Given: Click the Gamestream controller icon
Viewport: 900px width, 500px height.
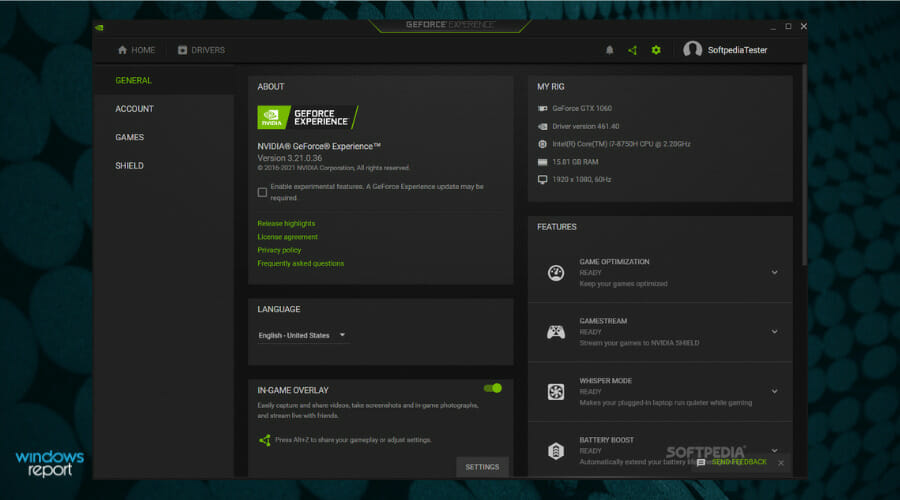Looking at the screenshot, I should click(x=556, y=332).
